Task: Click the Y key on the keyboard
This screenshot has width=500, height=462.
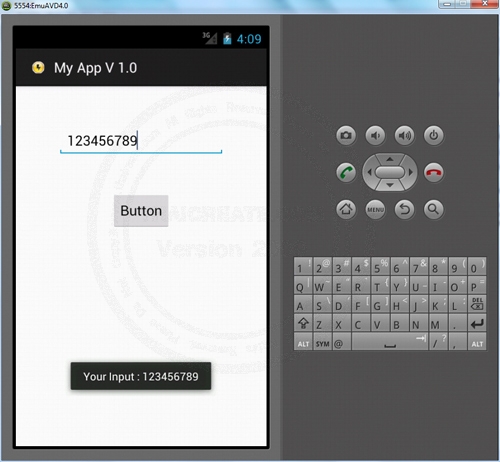Action: pos(400,285)
